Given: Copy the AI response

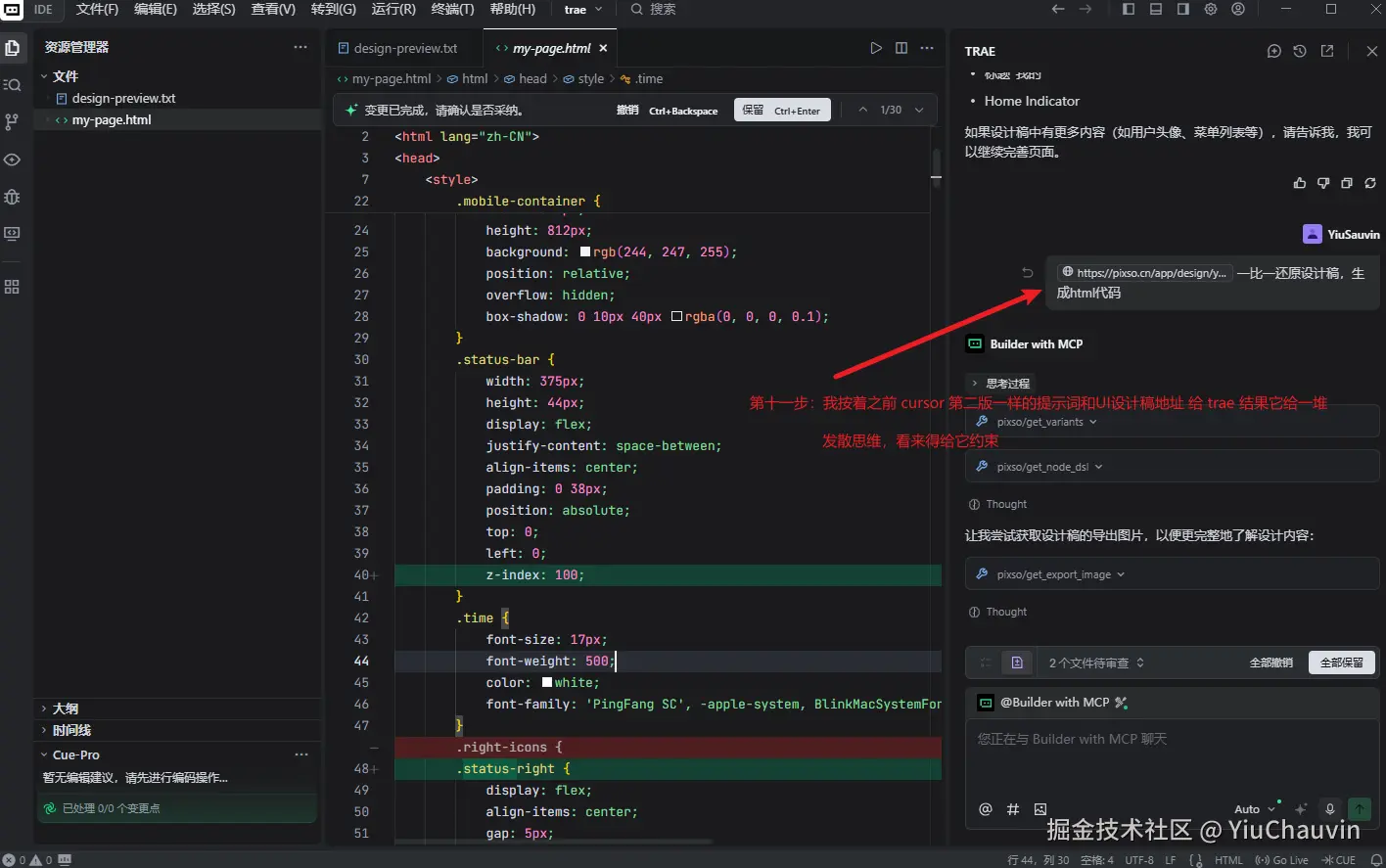Looking at the screenshot, I should coord(1347,183).
